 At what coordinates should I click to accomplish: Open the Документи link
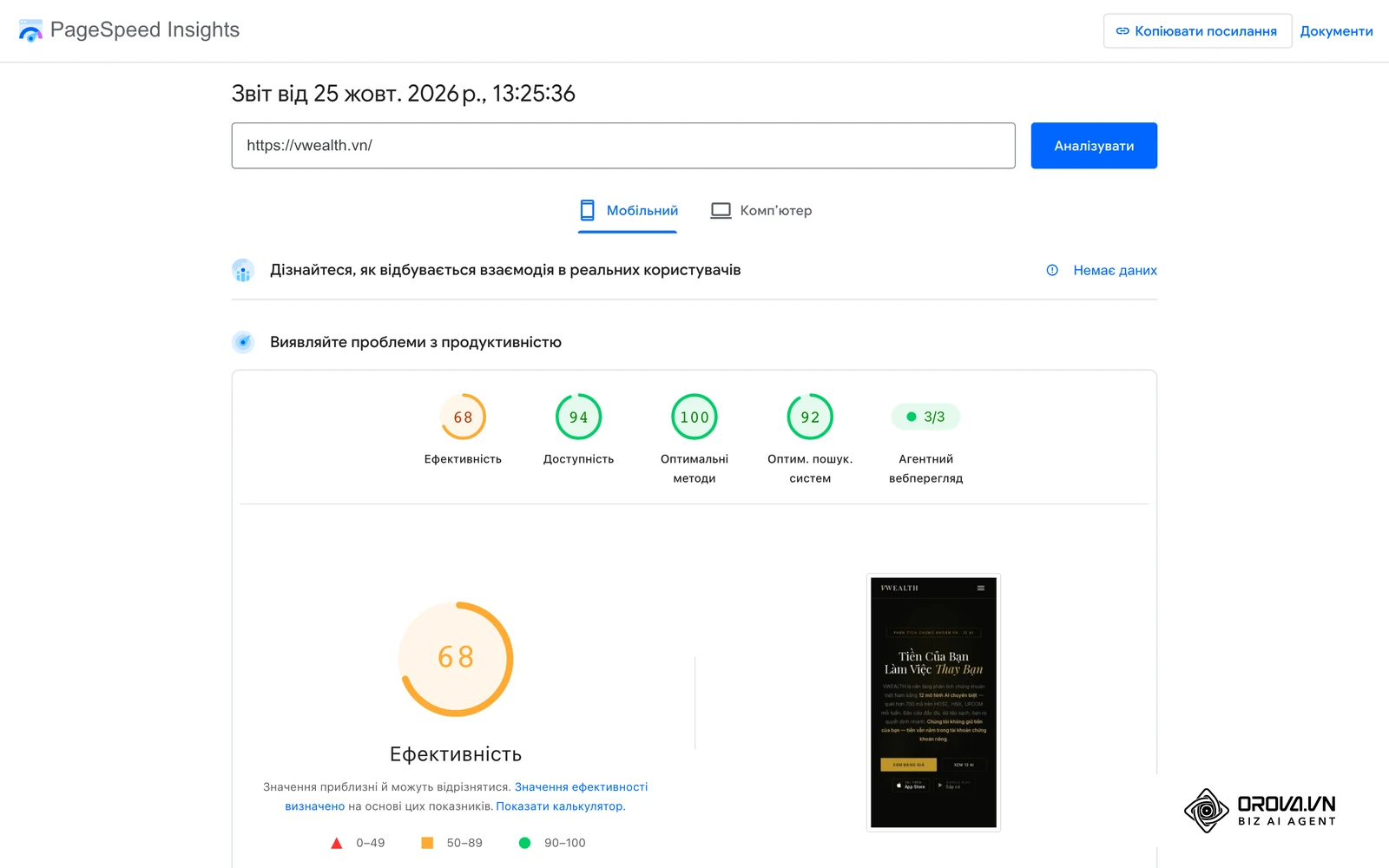click(x=1336, y=31)
